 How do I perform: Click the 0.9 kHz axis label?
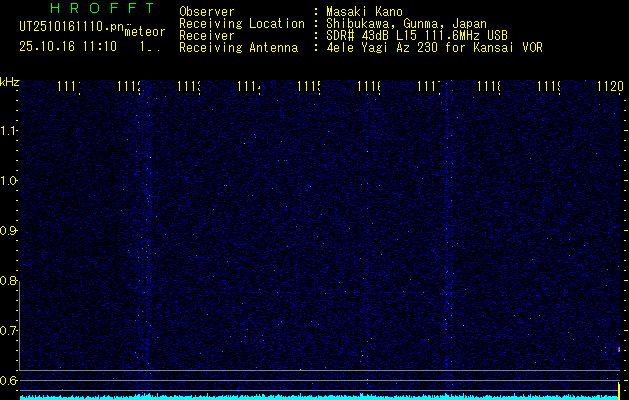click(x=8, y=231)
